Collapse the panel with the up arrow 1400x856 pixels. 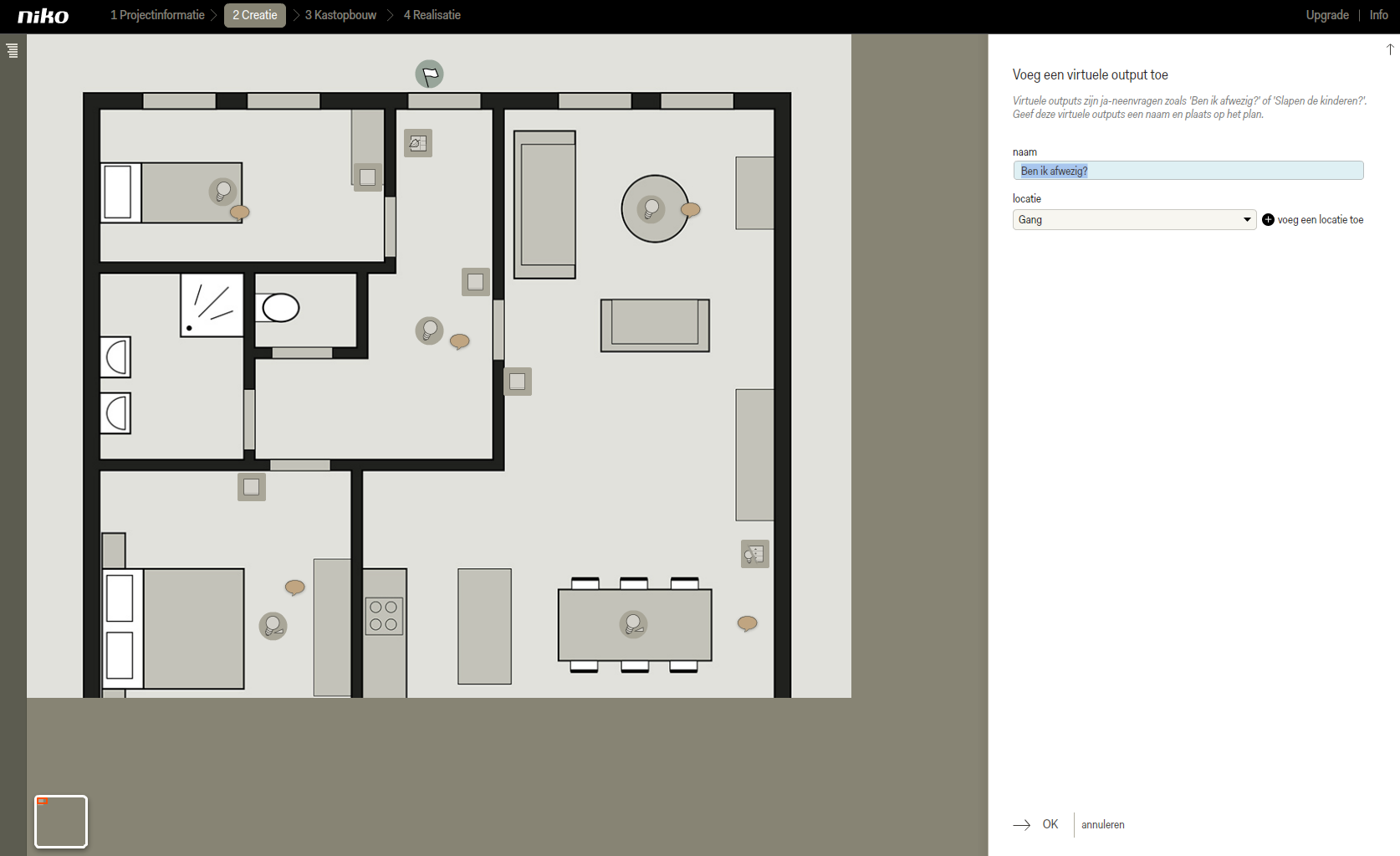pyautogui.click(x=1390, y=49)
